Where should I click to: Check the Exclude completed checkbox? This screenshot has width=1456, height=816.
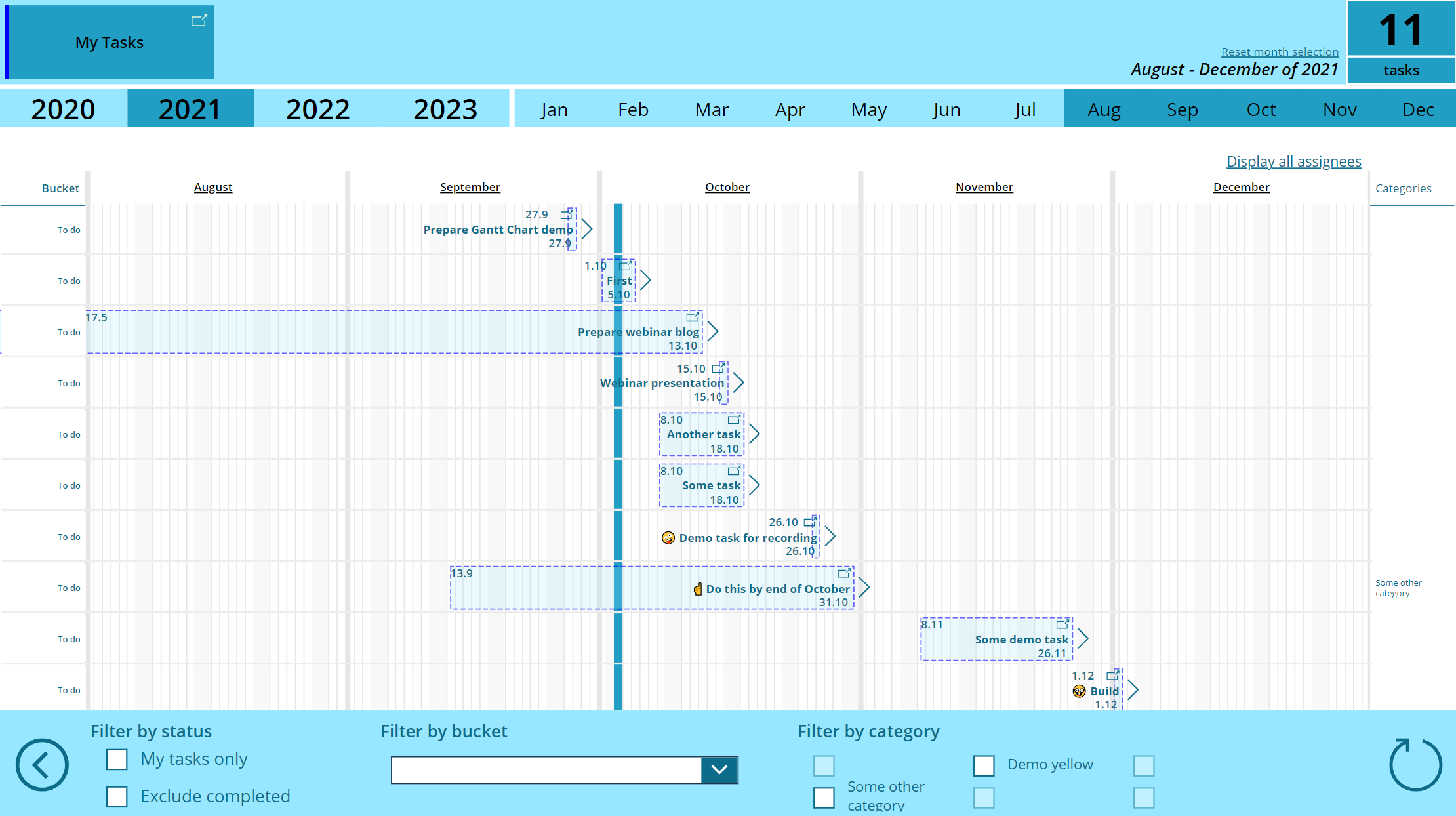coord(117,796)
